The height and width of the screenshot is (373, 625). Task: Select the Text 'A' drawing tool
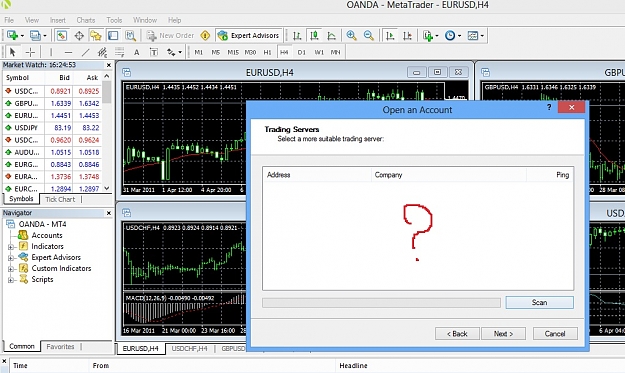point(136,52)
